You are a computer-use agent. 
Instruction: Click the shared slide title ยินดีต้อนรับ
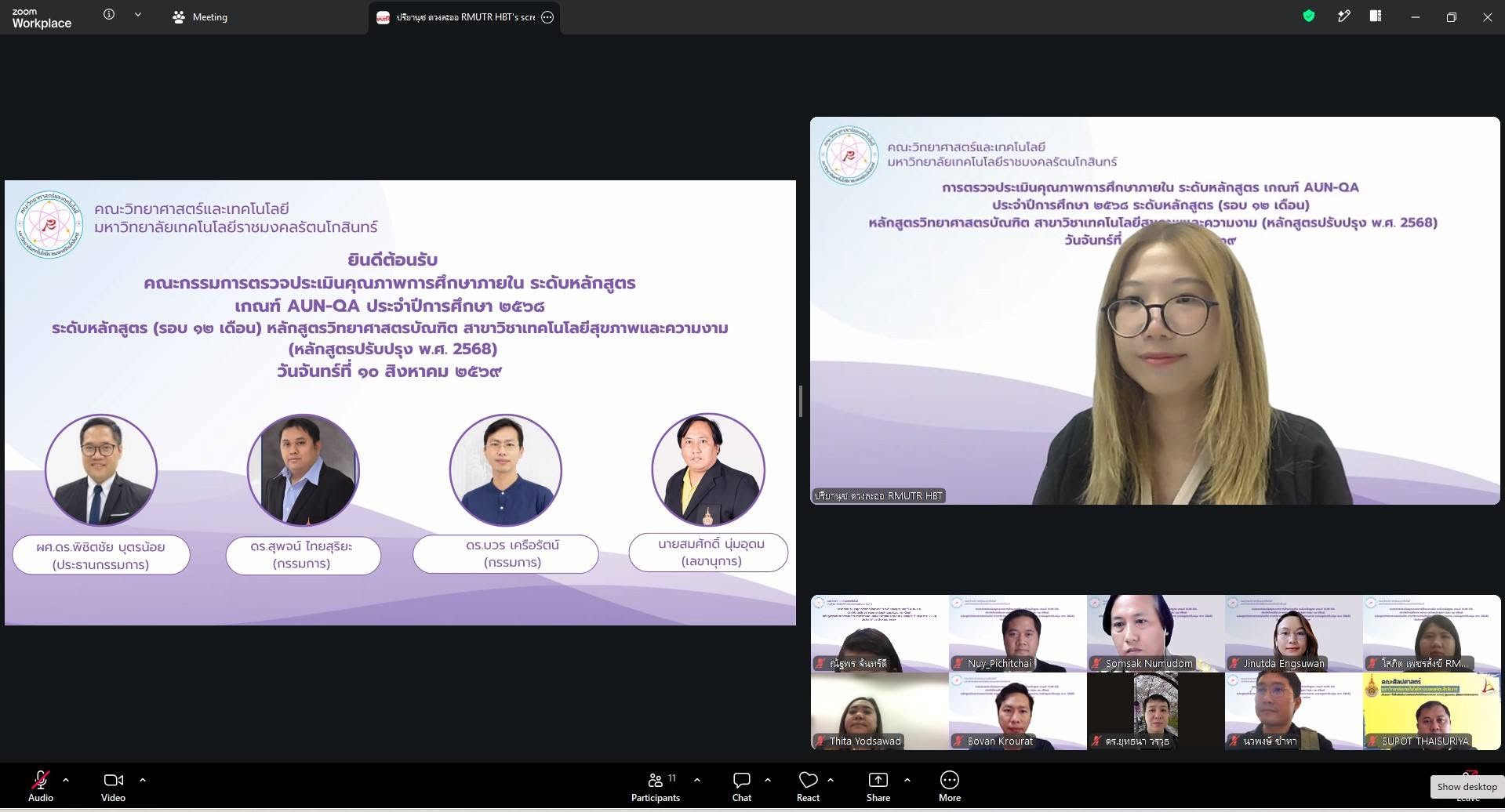click(x=392, y=259)
